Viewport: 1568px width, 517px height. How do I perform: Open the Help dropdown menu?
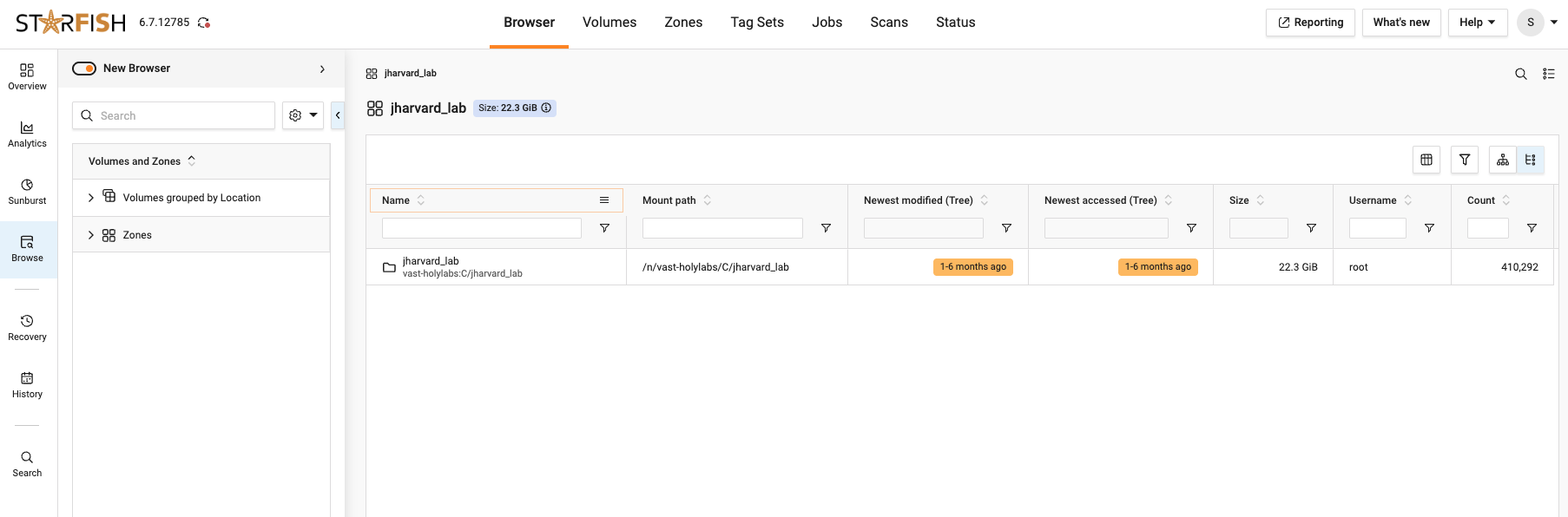coord(1477,23)
